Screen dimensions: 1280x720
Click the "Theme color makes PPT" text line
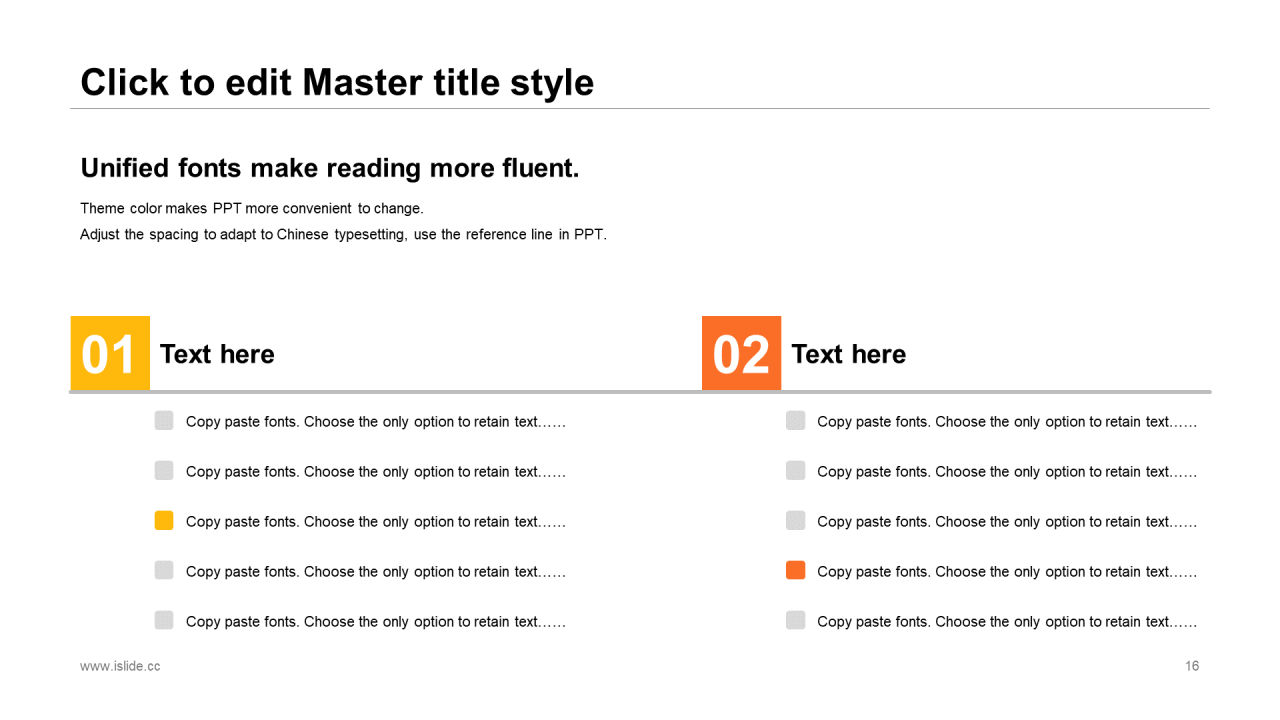(252, 209)
